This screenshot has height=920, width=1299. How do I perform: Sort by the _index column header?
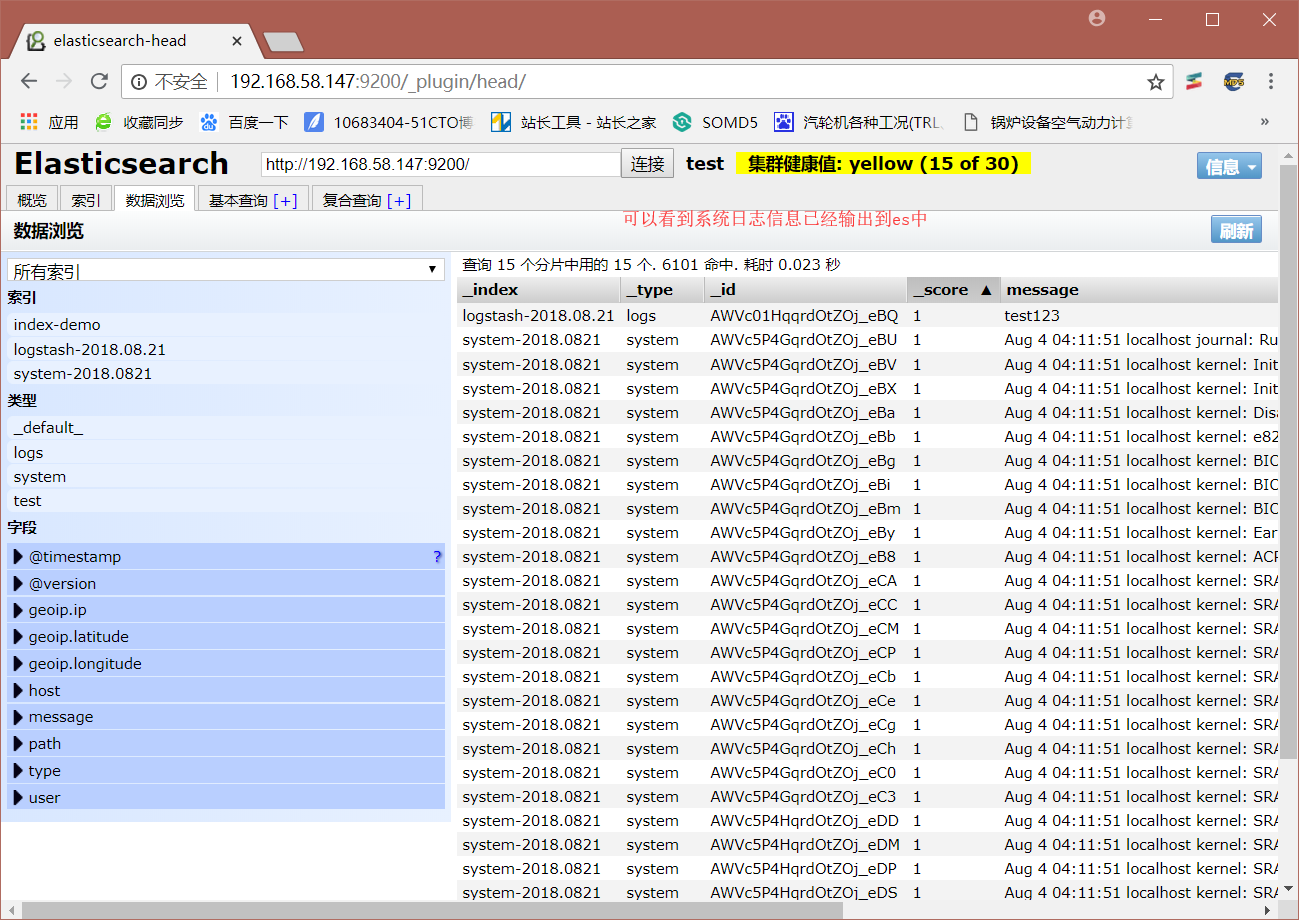click(539, 290)
